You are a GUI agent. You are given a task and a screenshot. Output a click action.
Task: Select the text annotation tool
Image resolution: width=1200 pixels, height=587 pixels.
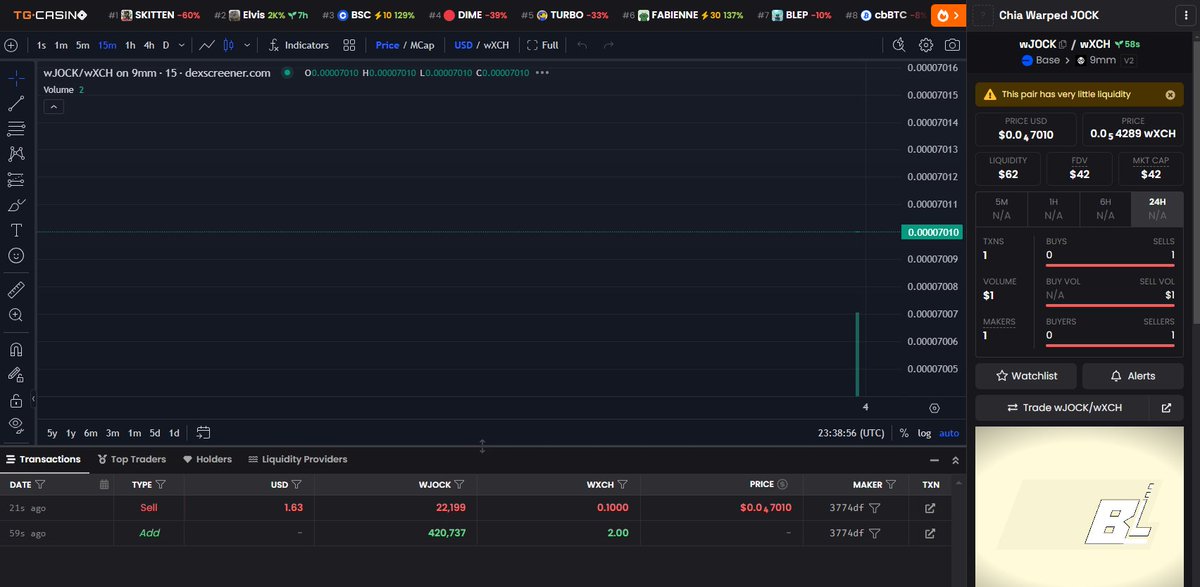(x=16, y=230)
